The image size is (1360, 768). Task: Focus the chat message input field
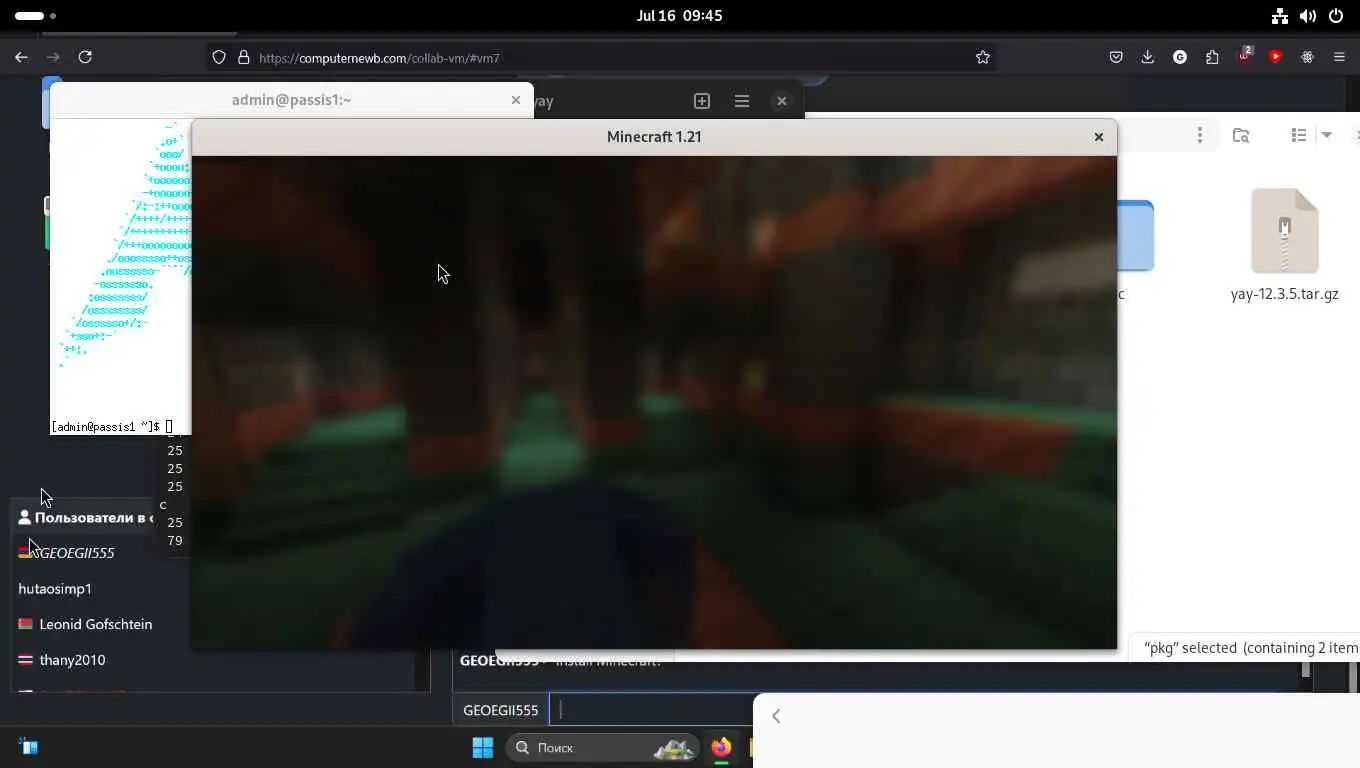(650, 710)
